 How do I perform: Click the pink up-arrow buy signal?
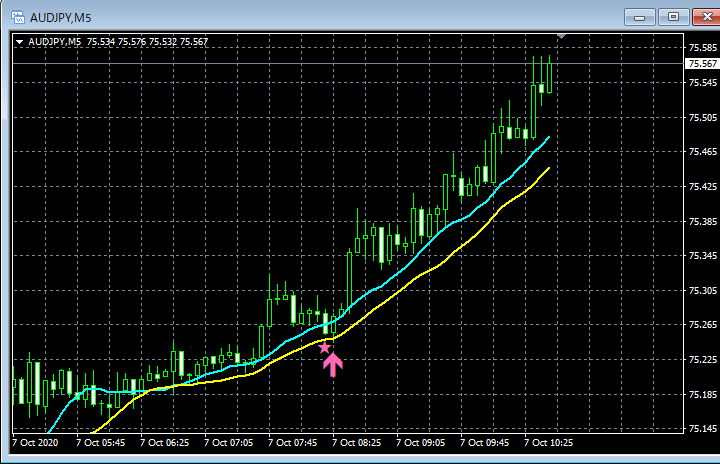pyautogui.click(x=332, y=365)
